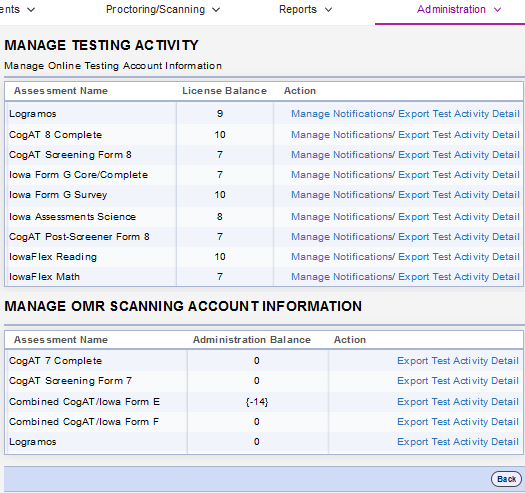Open Manage Notifications link for Iowa Form G Survey
The image size is (525, 493).
tap(343, 195)
